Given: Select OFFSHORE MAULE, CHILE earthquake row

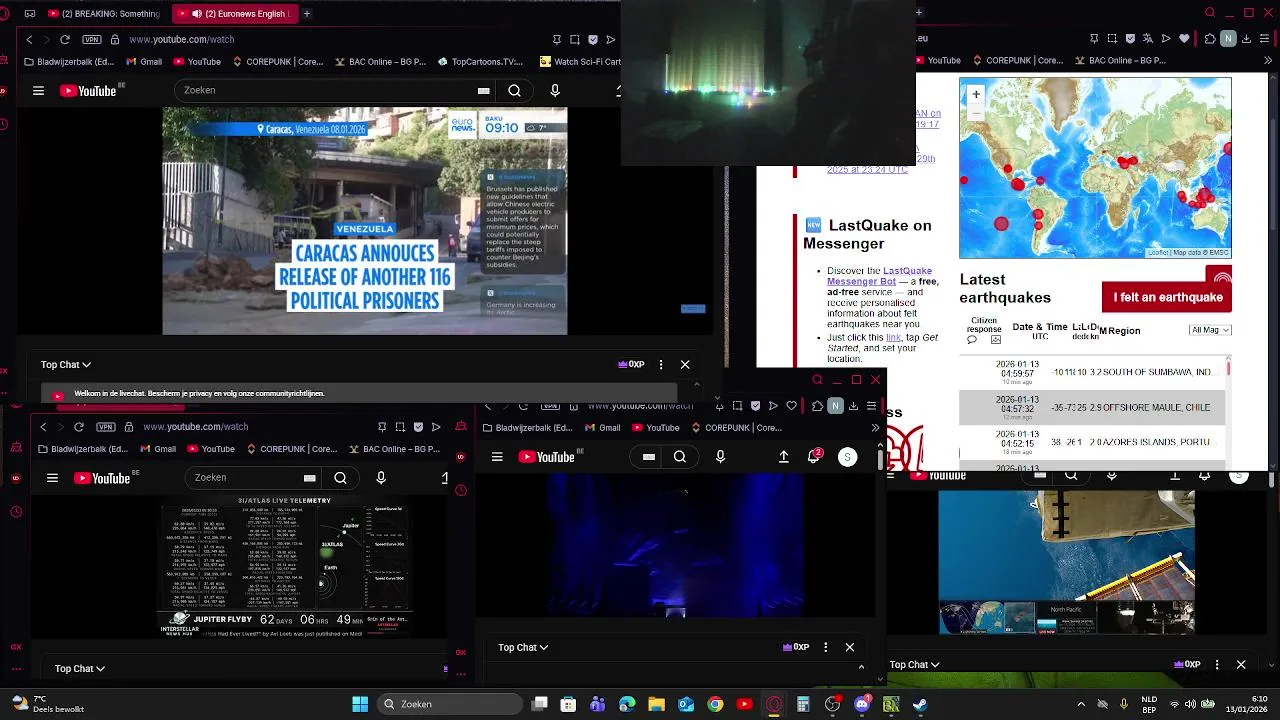Looking at the screenshot, I should click(1093, 407).
